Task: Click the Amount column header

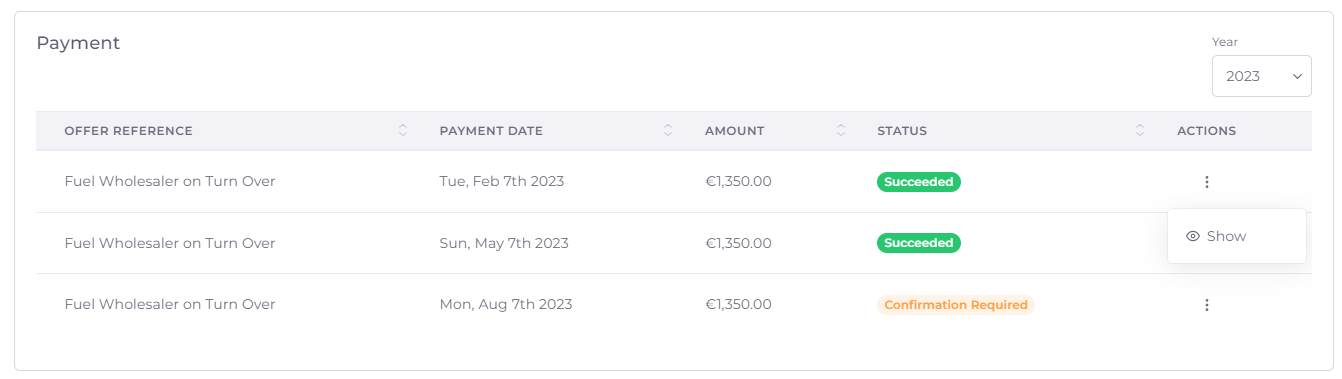Action: point(734,131)
